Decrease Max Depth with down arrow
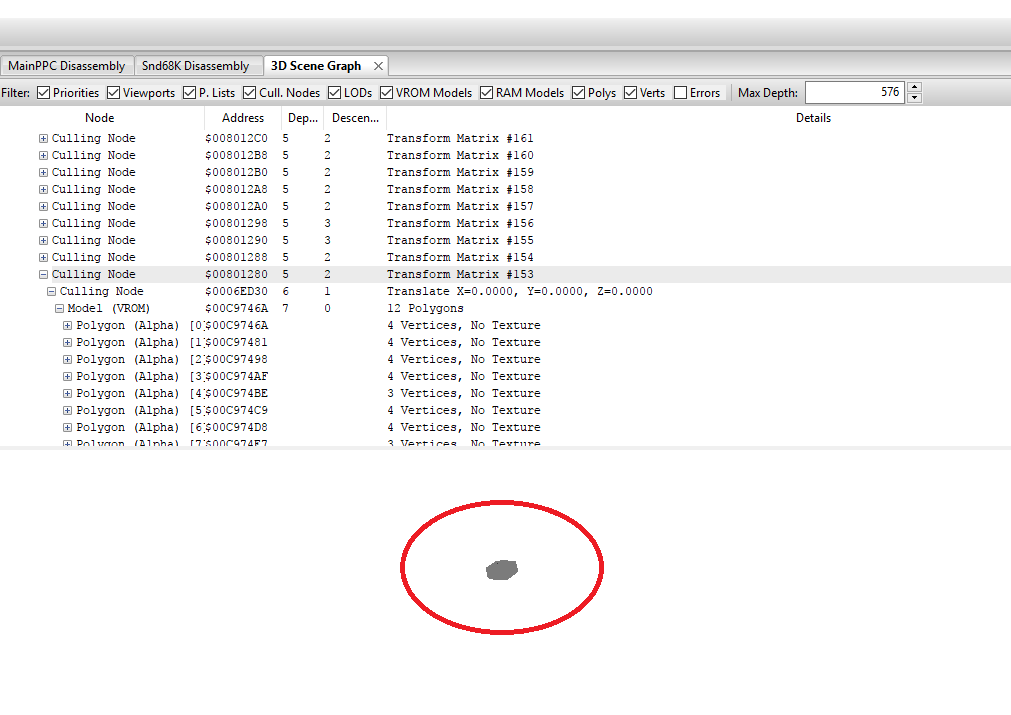 click(914, 98)
